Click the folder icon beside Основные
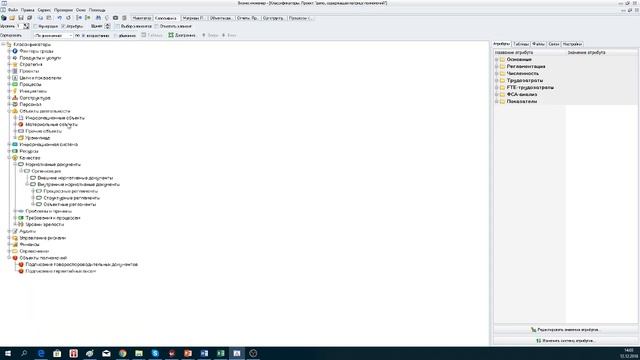Image resolution: width=640 pixels, height=360 pixels. coord(502,60)
